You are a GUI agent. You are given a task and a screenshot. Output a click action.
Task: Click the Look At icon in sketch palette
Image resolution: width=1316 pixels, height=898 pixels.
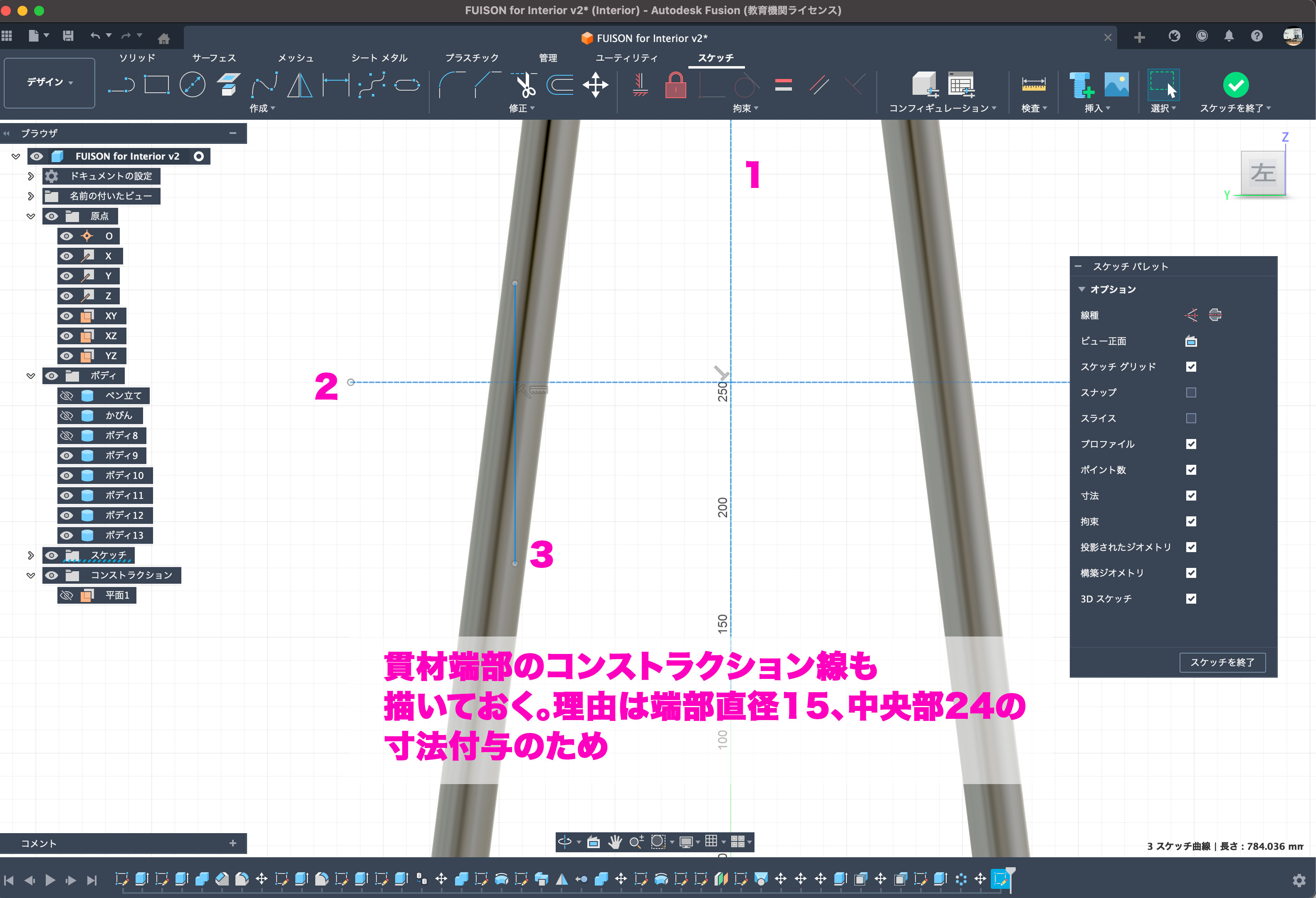1191,341
